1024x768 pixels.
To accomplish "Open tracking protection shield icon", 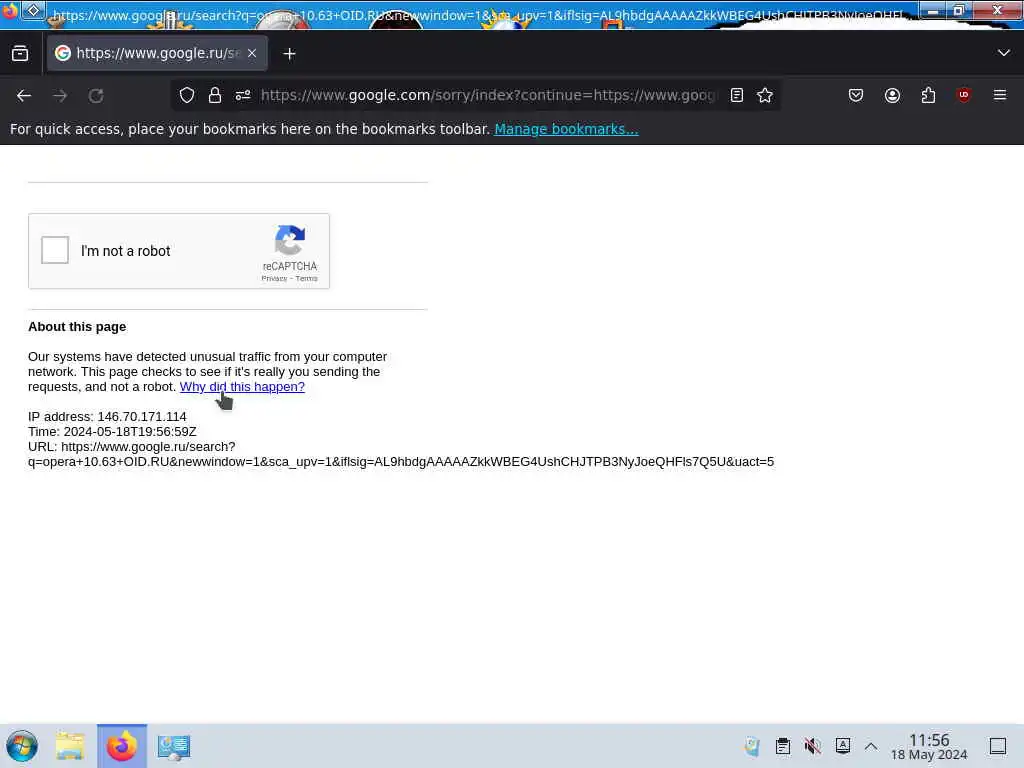I will [187, 95].
